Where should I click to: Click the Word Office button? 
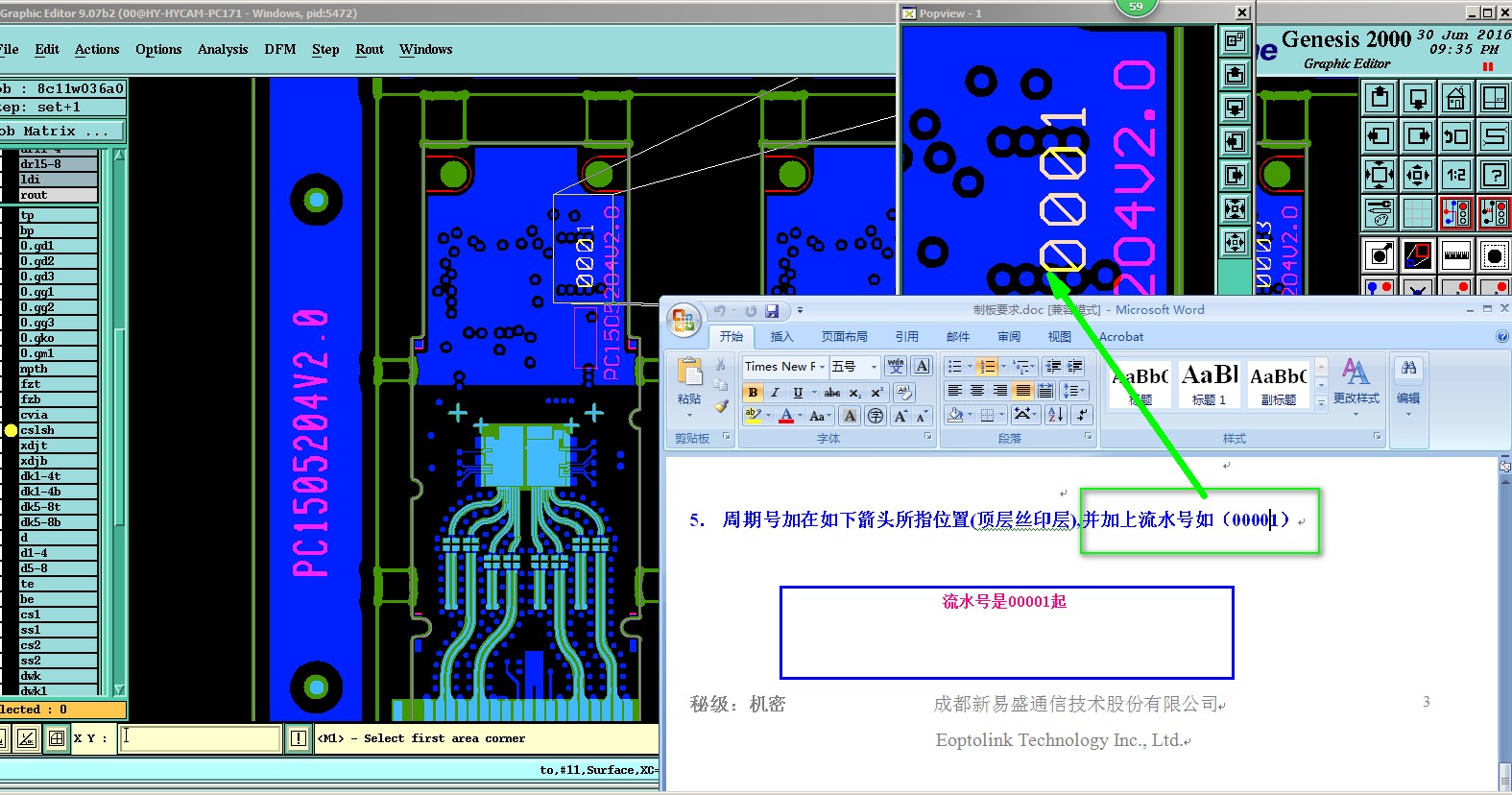point(684,321)
